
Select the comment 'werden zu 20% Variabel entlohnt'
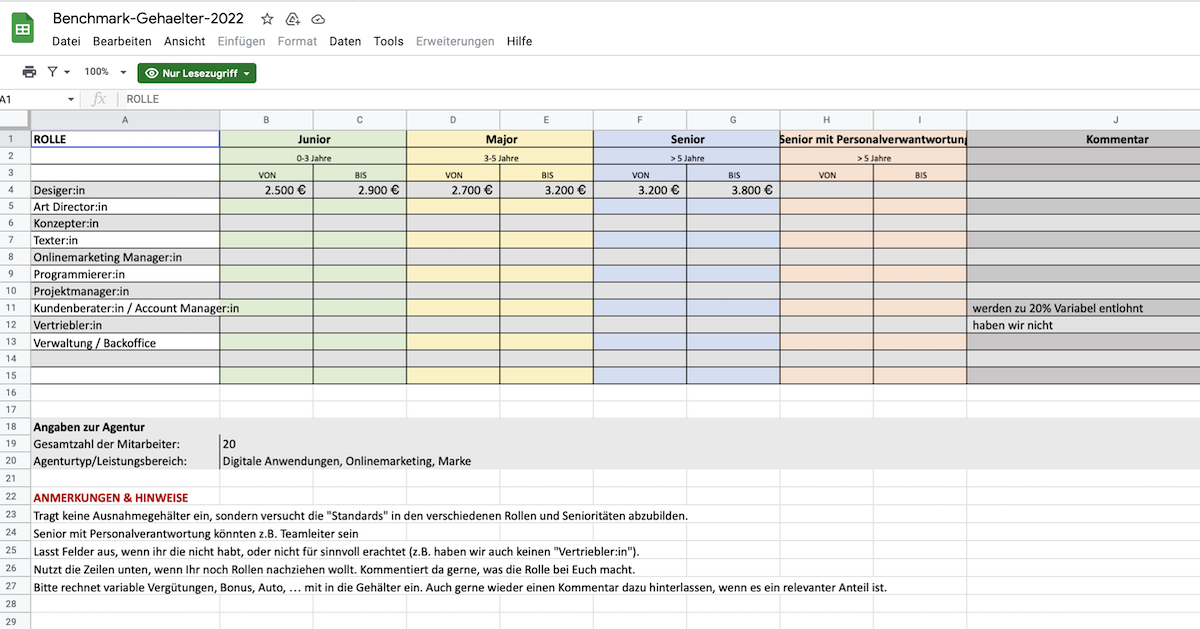pyautogui.click(x=1084, y=308)
